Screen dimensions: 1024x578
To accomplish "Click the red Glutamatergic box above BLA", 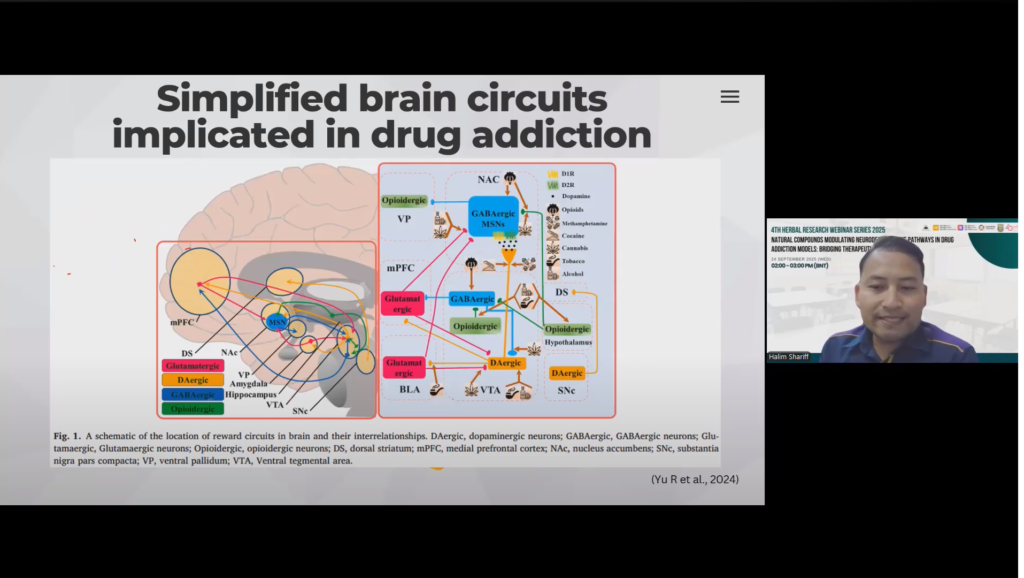I will pyautogui.click(x=404, y=368).
